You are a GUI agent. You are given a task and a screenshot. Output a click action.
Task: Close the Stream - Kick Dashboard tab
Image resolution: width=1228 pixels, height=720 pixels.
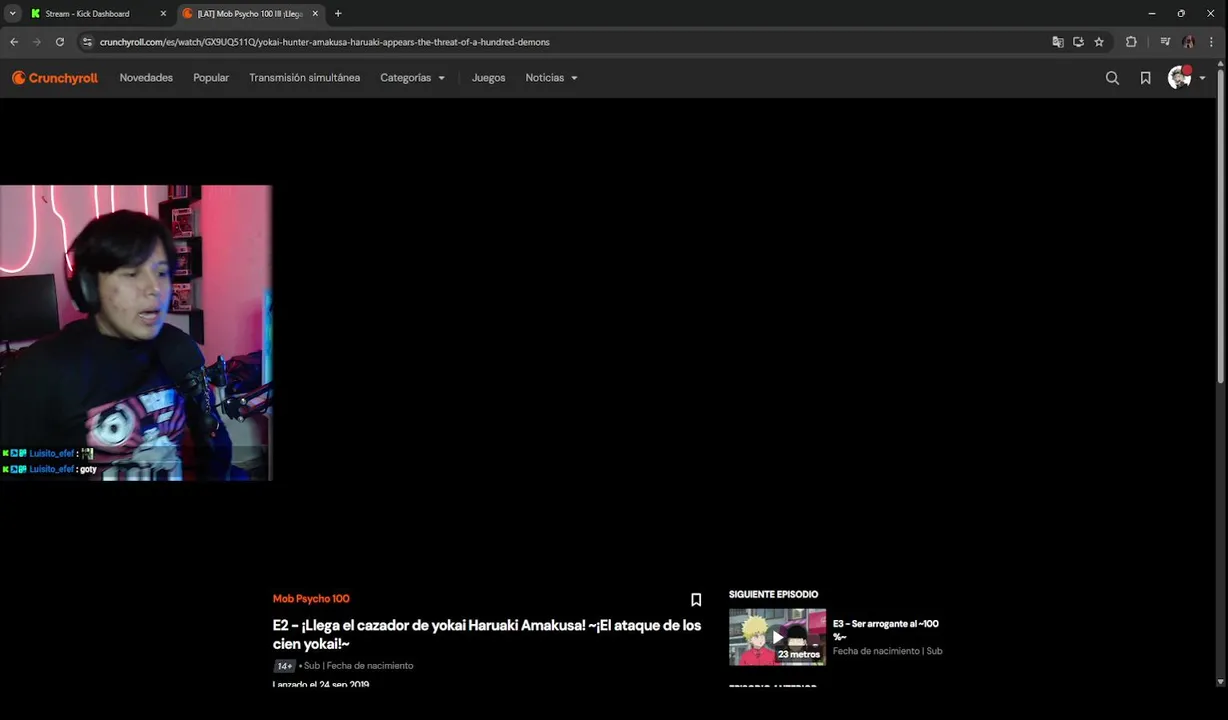pos(163,14)
